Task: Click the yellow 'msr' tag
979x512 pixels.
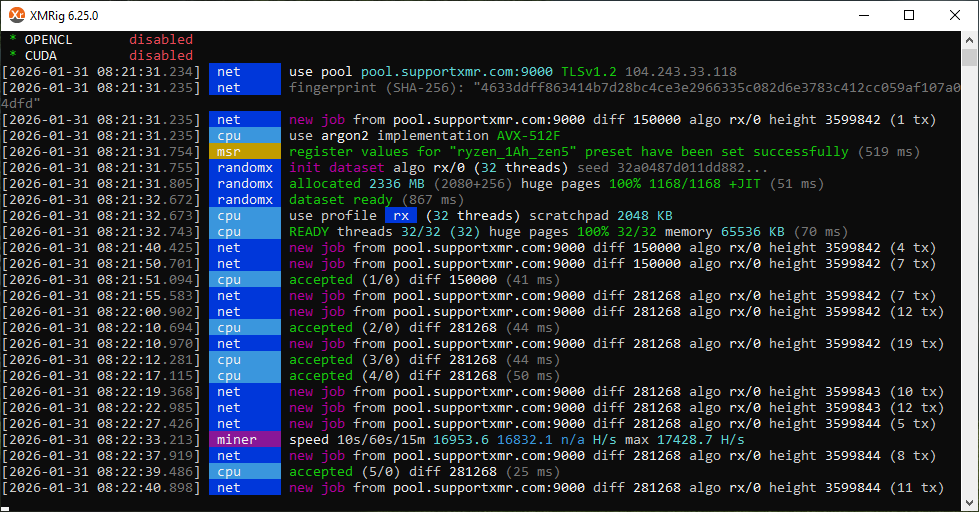Action: 245,152
